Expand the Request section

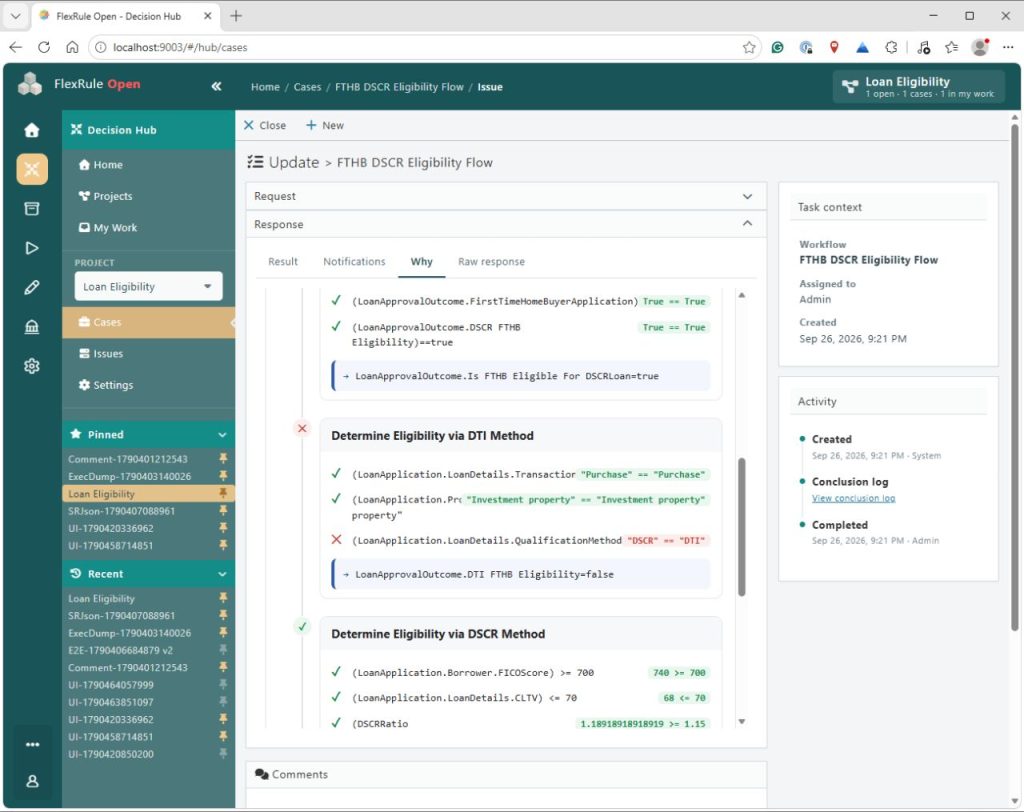coord(505,196)
